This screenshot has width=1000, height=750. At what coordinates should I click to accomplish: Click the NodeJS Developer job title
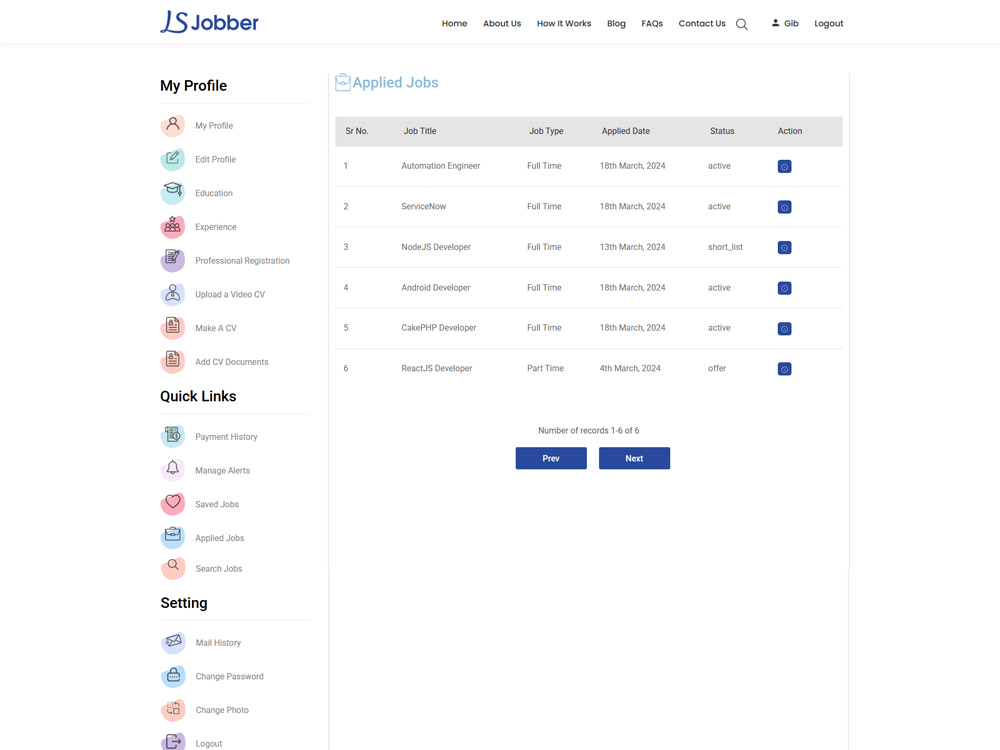click(x=436, y=247)
